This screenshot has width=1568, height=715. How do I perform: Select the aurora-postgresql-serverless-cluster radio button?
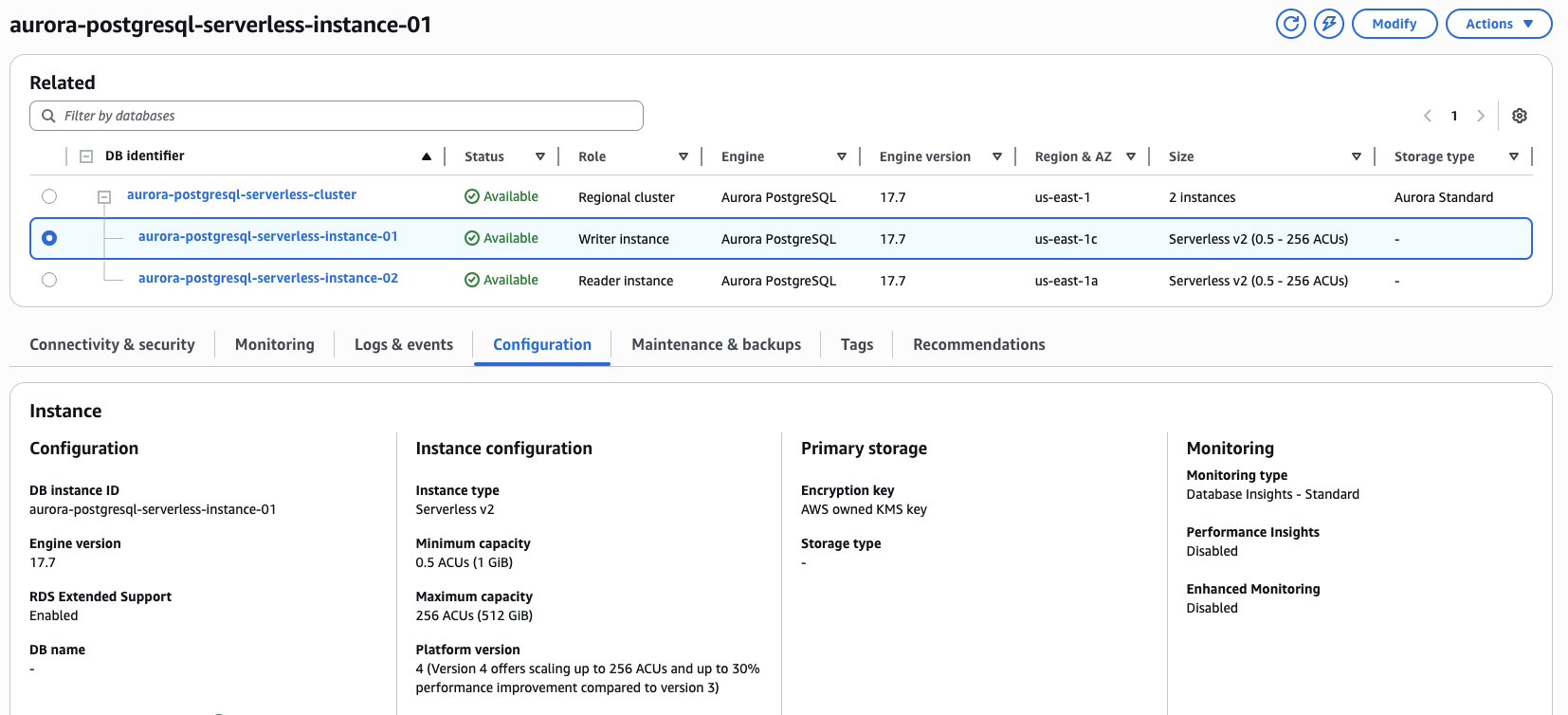point(49,196)
